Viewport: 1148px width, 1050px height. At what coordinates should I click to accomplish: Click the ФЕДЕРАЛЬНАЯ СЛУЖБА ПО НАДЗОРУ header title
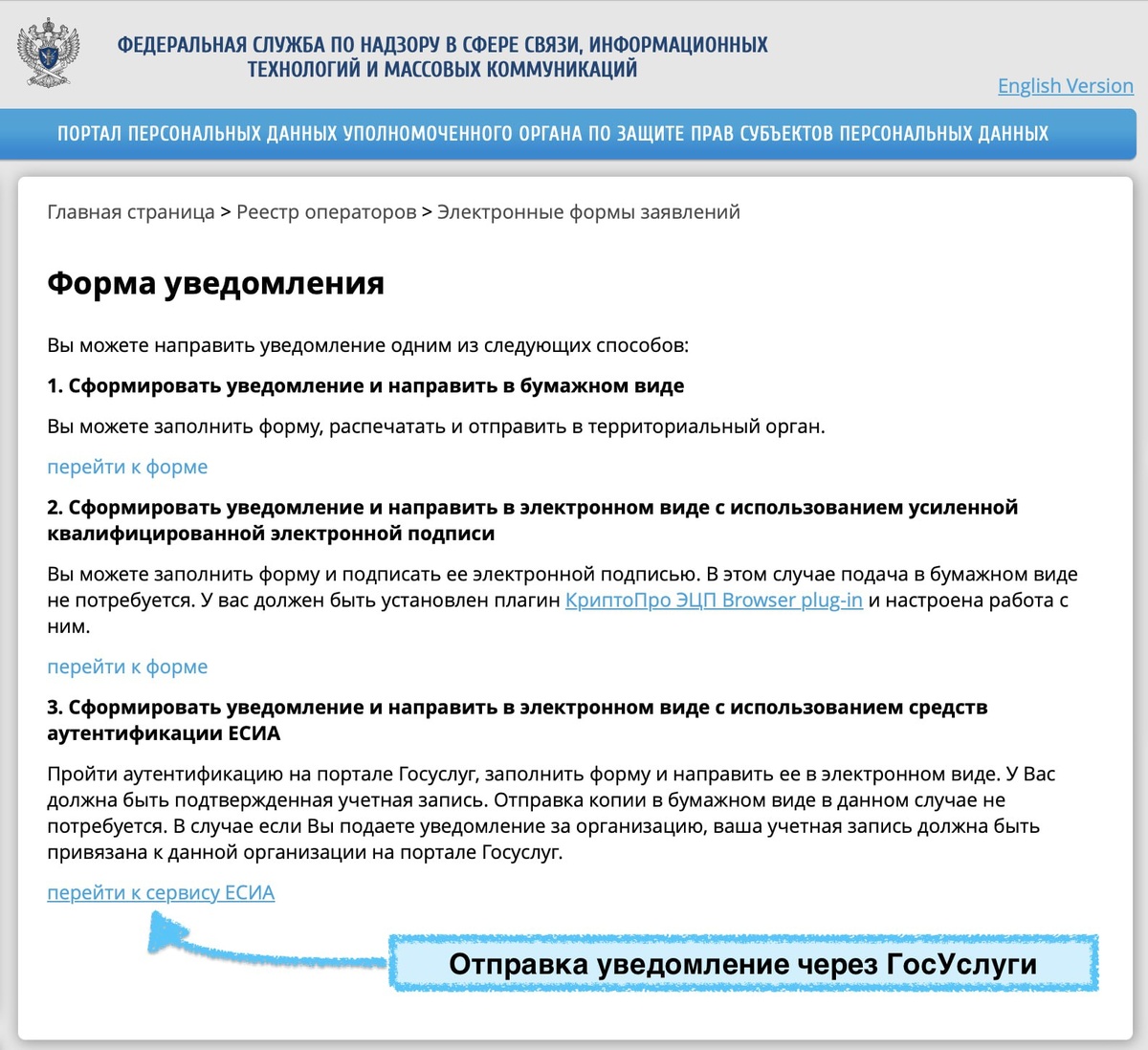click(x=442, y=56)
